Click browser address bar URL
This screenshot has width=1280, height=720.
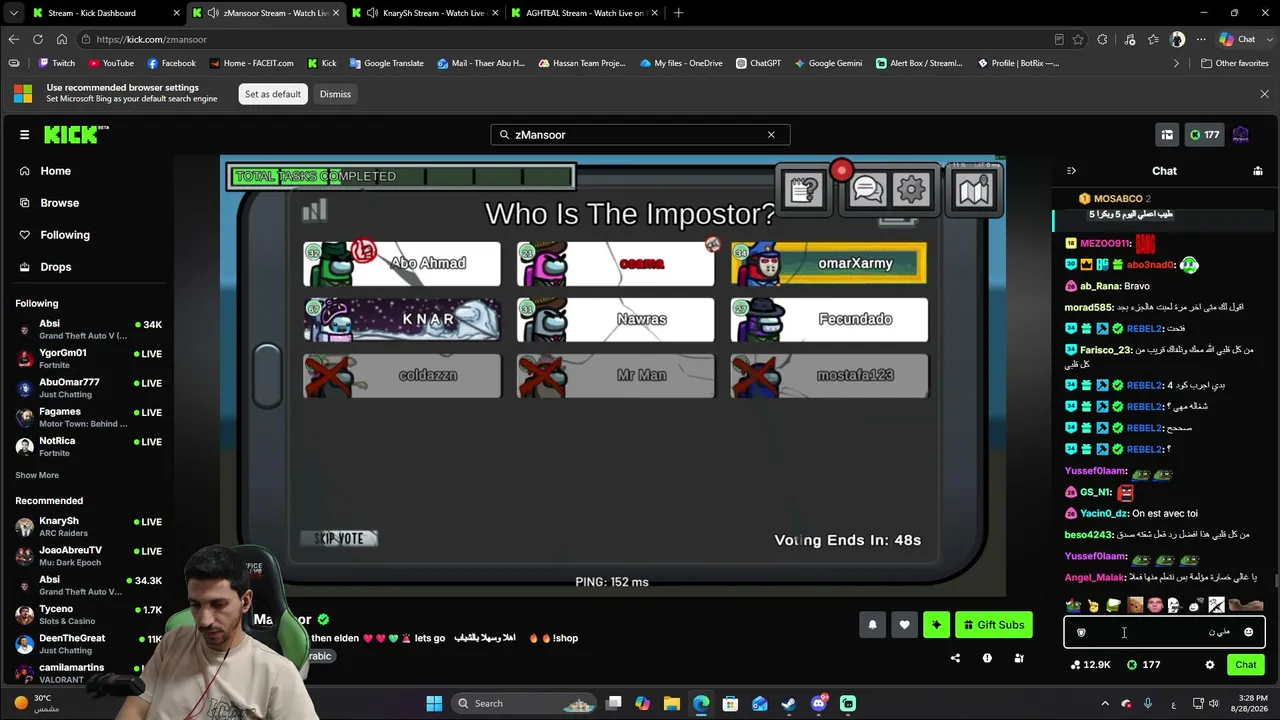tap(152, 39)
